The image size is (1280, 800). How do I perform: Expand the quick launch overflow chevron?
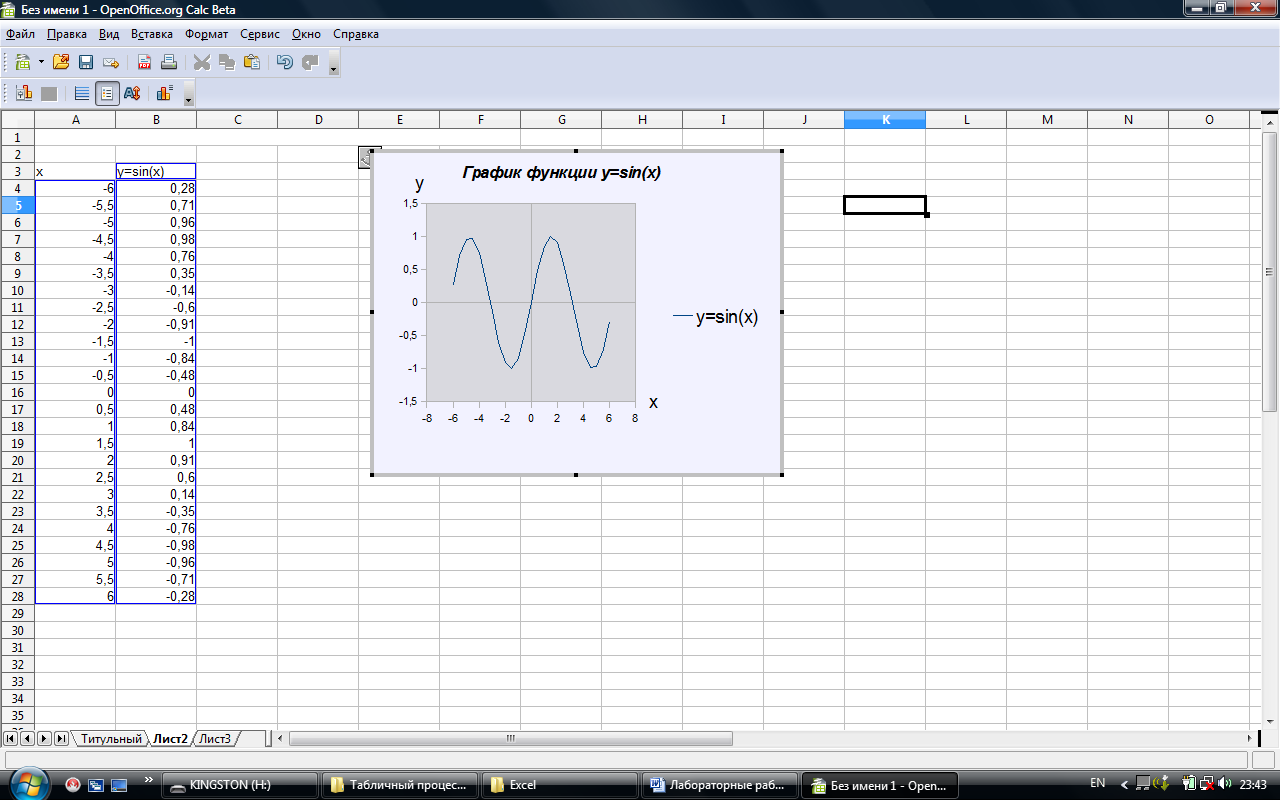point(149,779)
